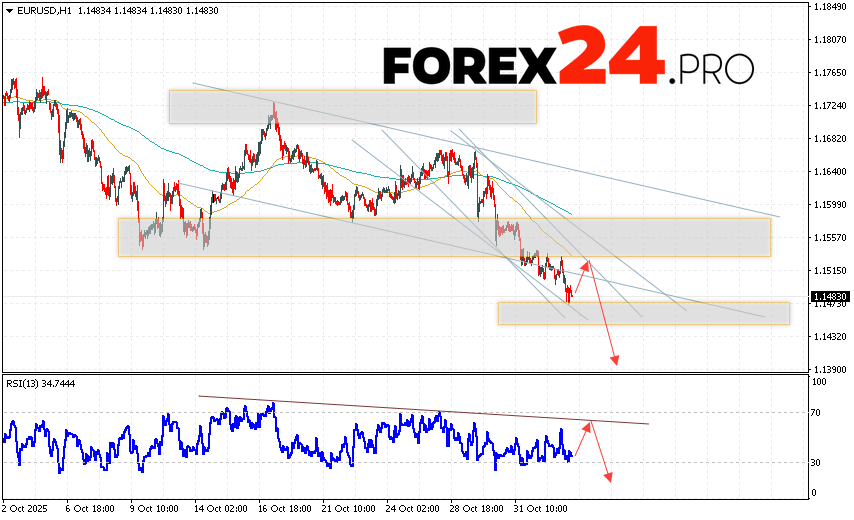Click RSI scale label 100
The width and height of the screenshot is (854, 520).
[819, 382]
